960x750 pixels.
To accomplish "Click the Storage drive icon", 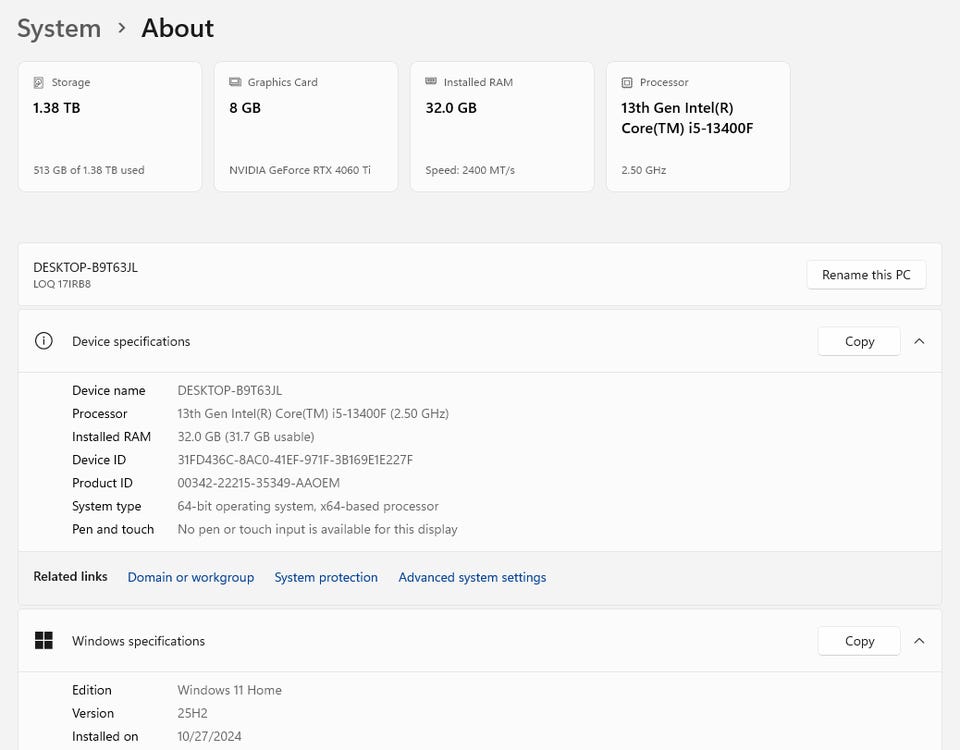I will tap(39, 83).
